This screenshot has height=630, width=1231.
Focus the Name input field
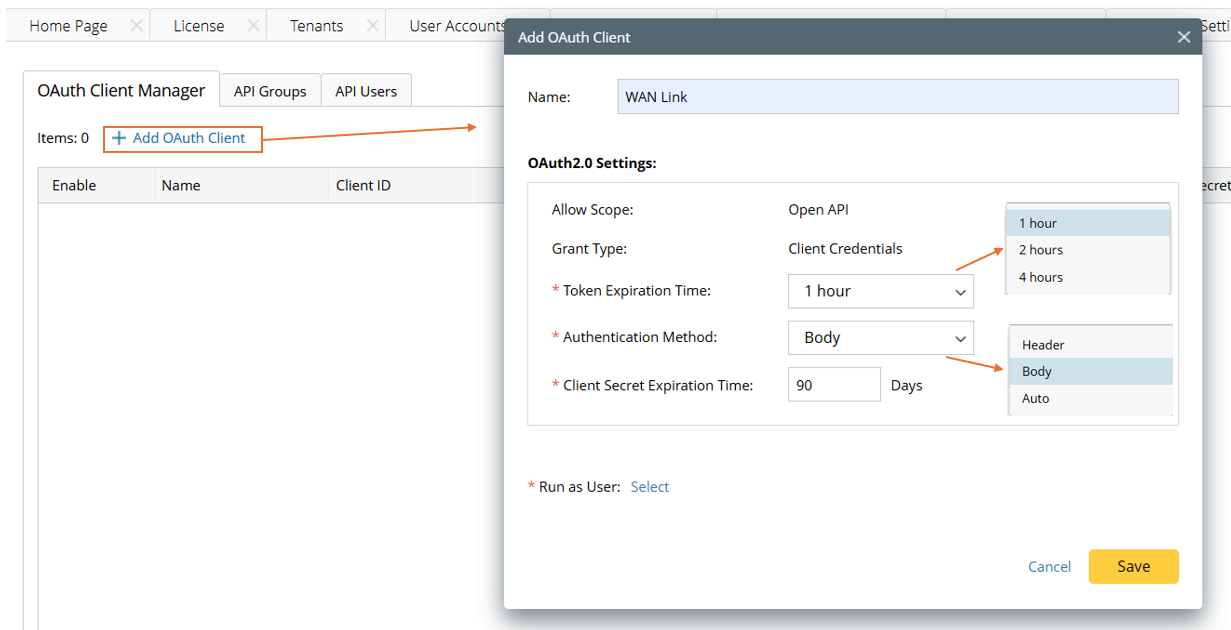(x=897, y=97)
